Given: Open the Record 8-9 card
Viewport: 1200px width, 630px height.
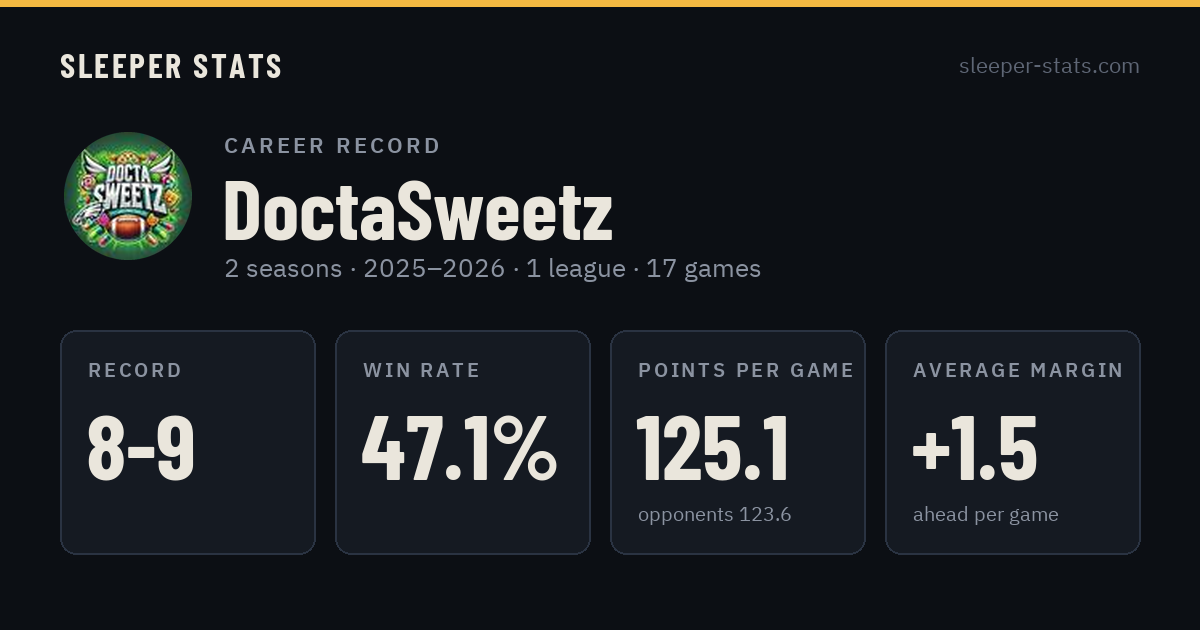Looking at the screenshot, I should 188,442.
